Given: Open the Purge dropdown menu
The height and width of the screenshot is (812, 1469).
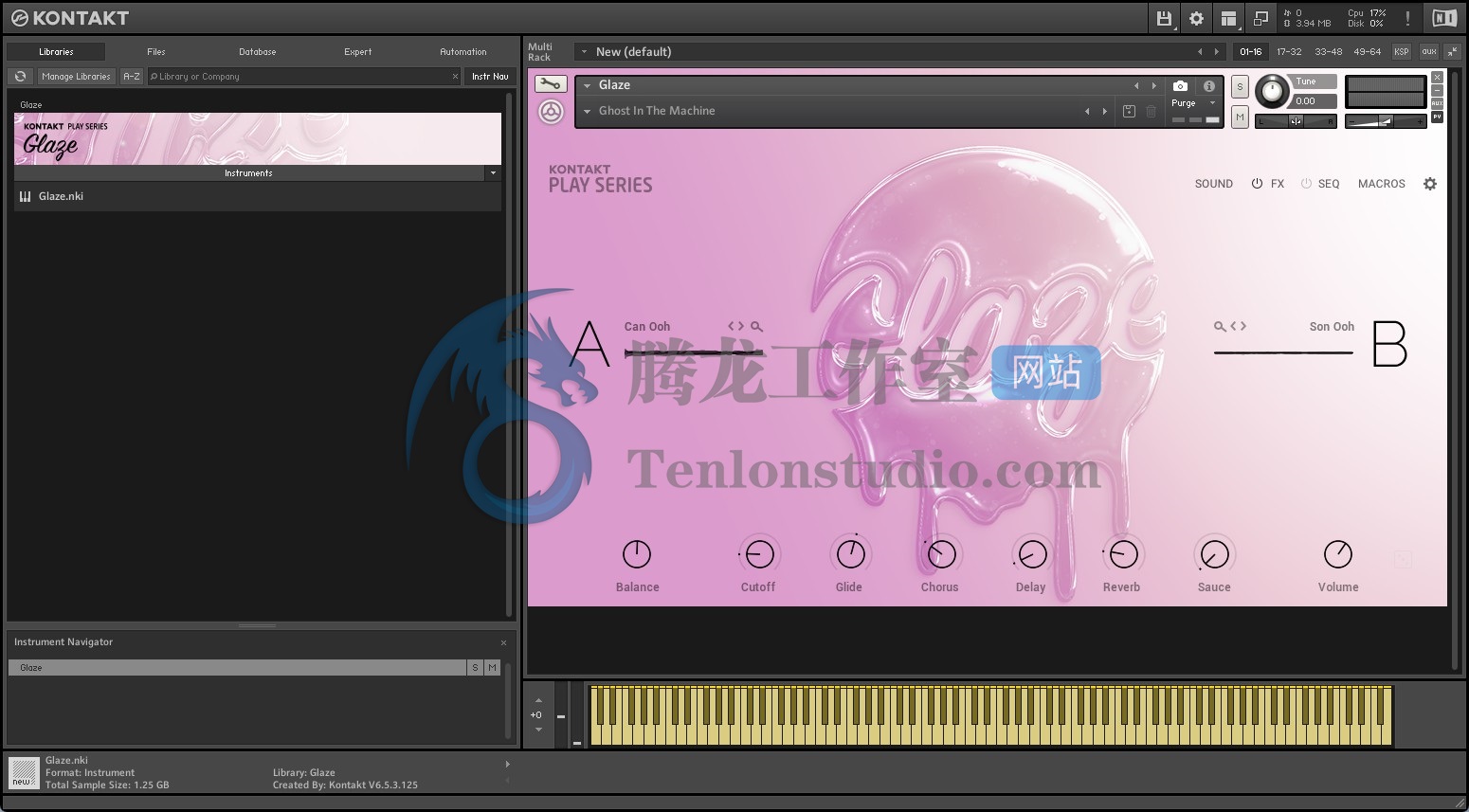Looking at the screenshot, I should tap(1212, 102).
